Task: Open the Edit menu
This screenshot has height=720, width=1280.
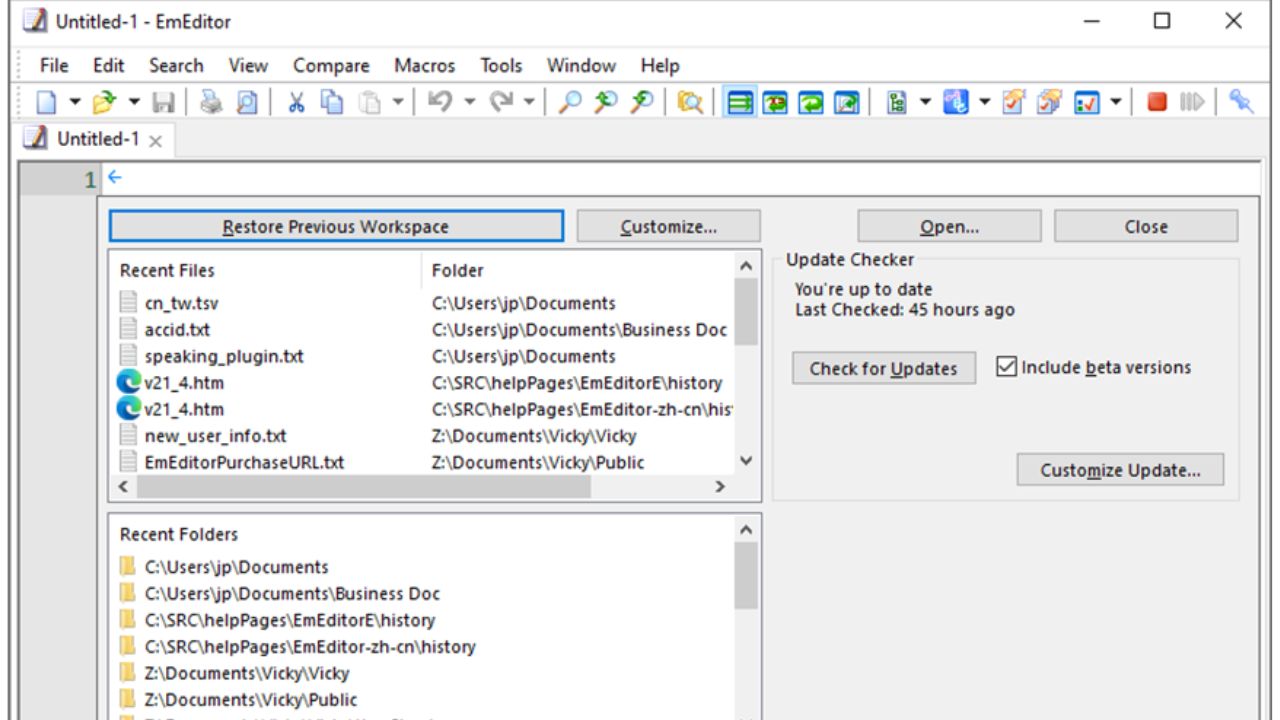Action: (109, 65)
